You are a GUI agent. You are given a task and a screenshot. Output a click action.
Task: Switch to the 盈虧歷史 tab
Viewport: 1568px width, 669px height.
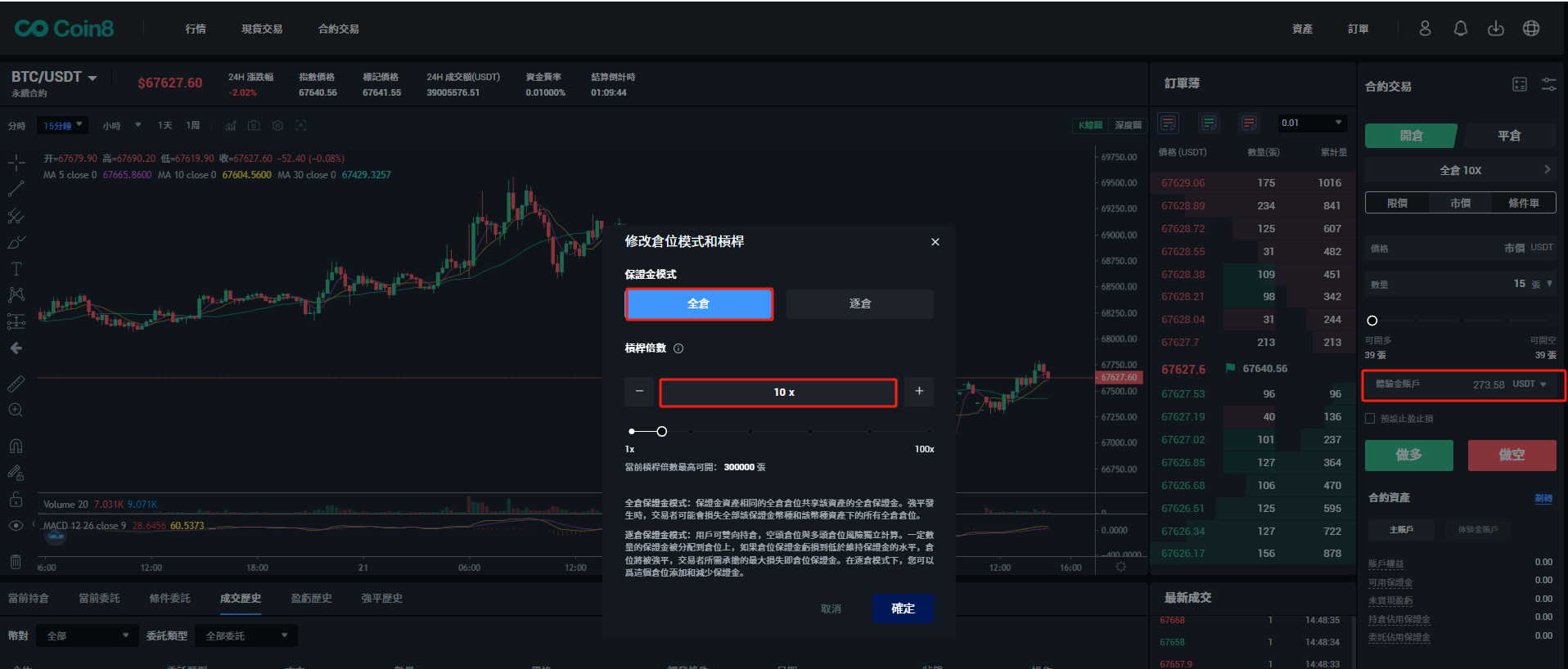(x=311, y=598)
